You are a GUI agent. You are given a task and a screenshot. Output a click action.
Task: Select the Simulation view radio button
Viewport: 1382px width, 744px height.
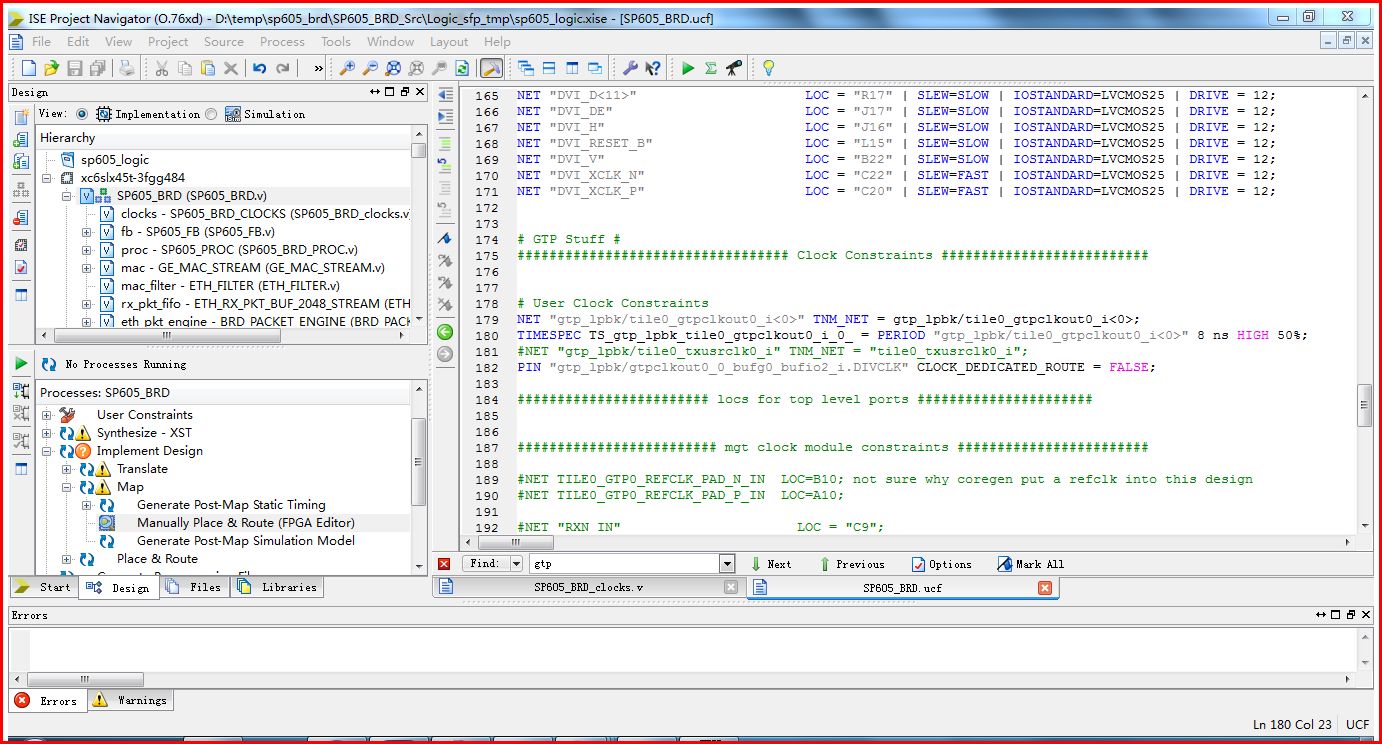(211, 114)
